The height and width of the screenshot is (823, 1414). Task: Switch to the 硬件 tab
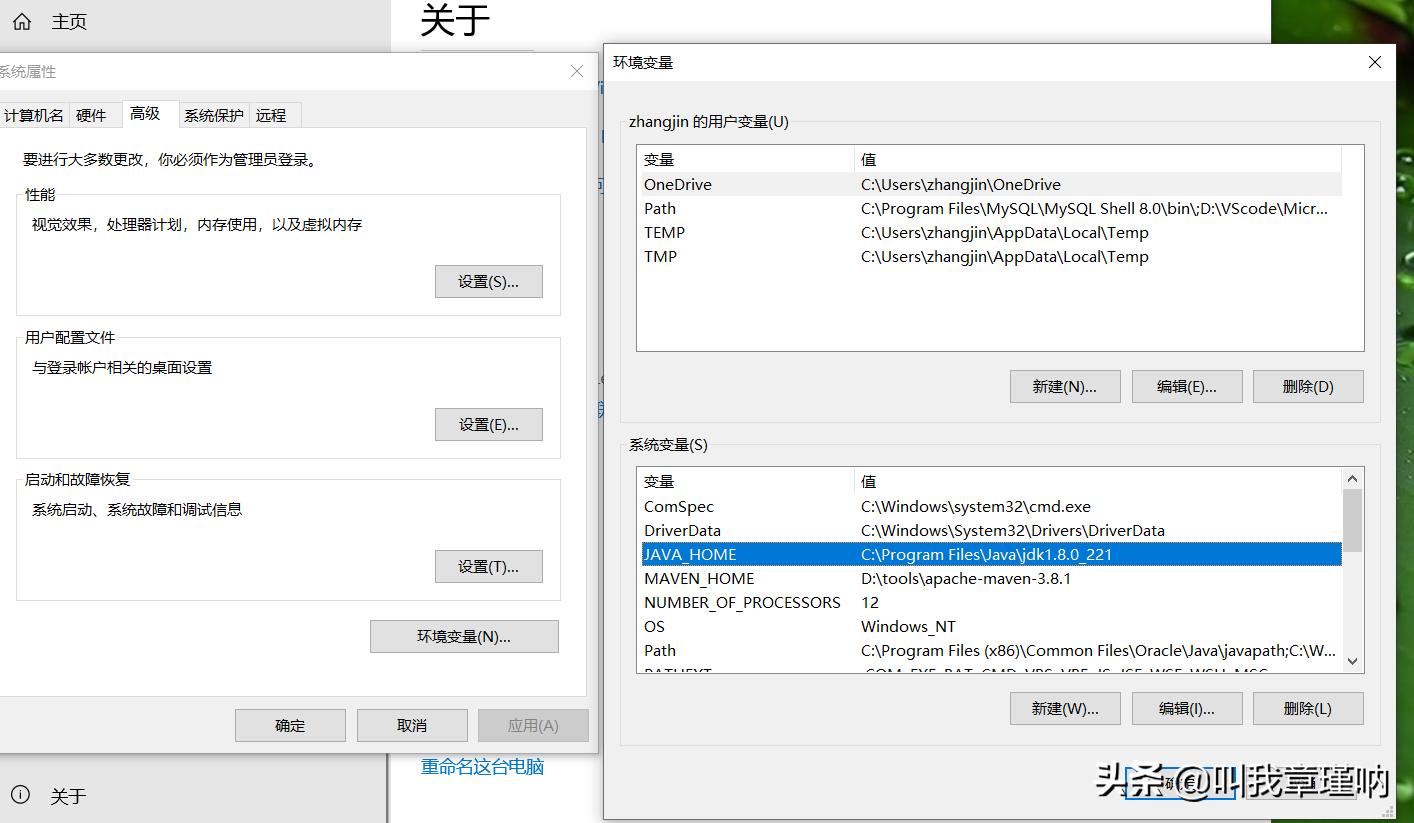click(92, 115)
